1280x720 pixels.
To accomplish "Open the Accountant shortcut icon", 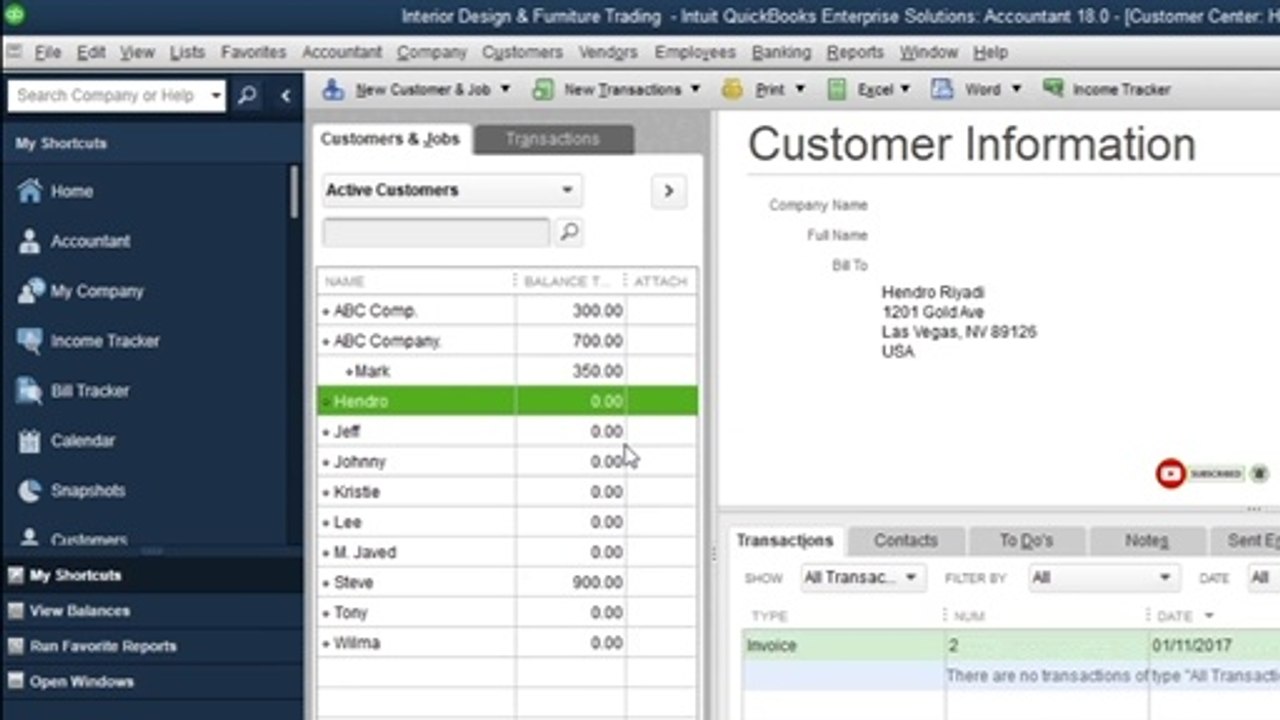I will [x=30, y=241].
